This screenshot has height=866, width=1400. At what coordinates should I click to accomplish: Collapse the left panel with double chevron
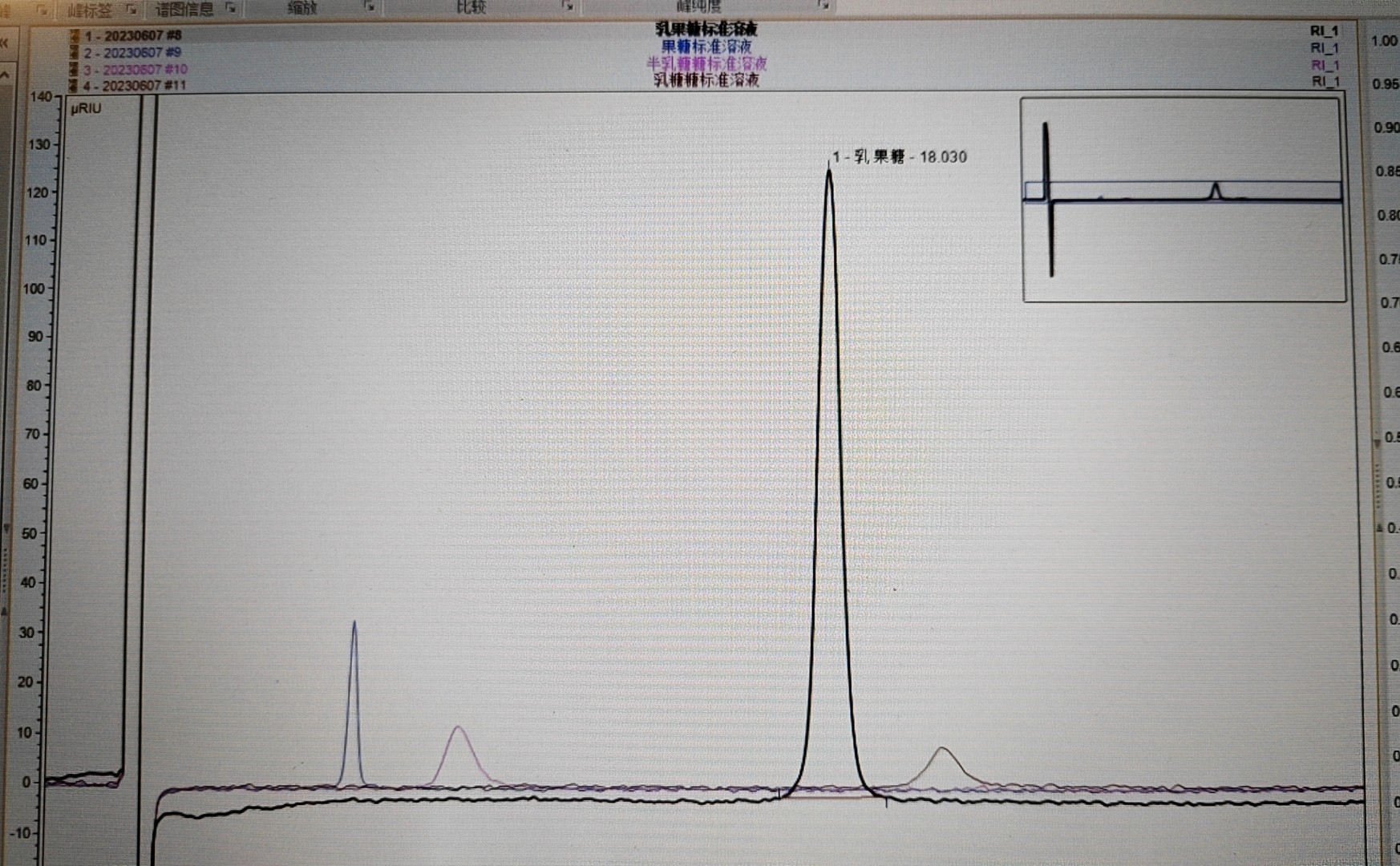point(4,42)
